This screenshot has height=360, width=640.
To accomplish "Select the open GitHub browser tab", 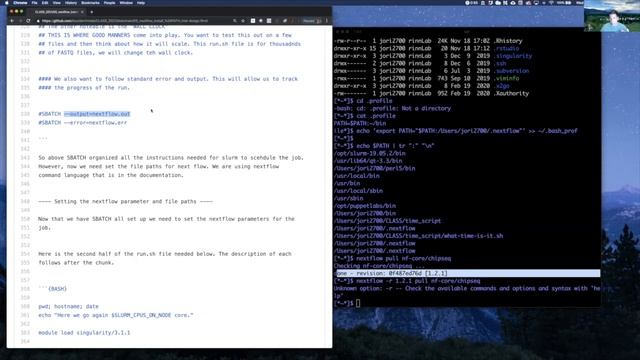I will pos(56,12).
